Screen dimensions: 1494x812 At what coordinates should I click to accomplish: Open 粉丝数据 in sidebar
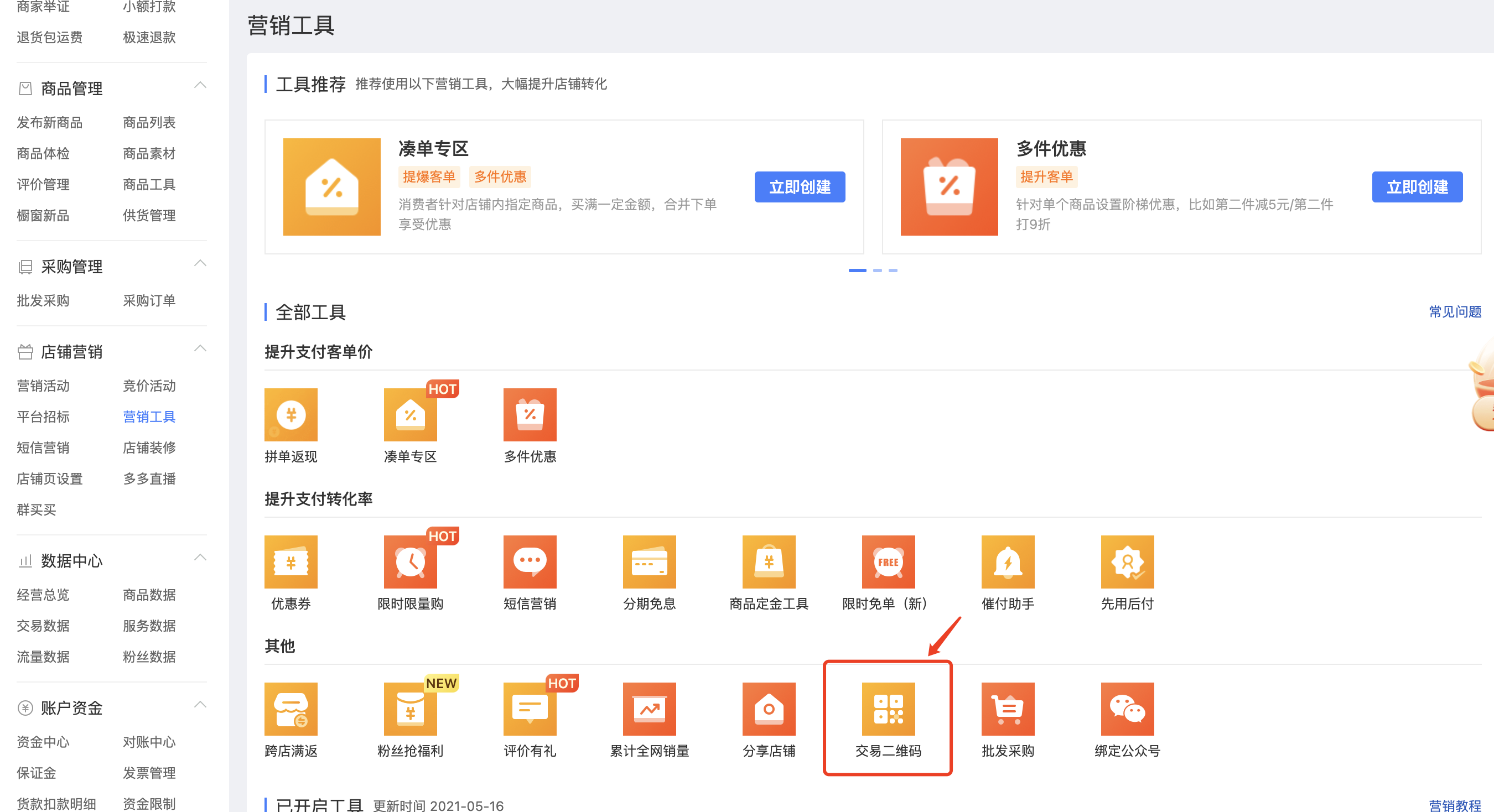[149, 657]
